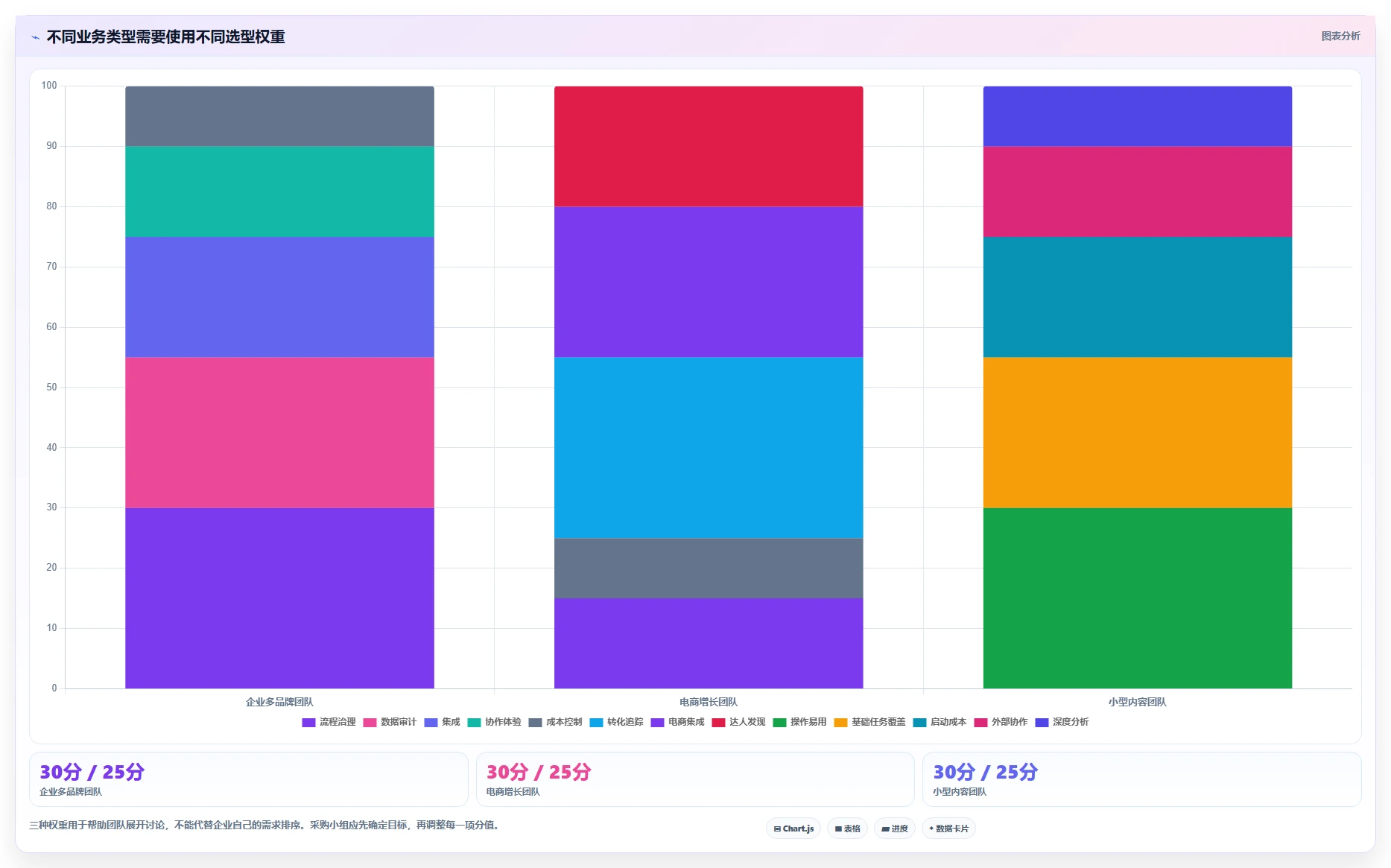Select the 进度 chip
Screen dimensions: 1391x868
(x=895, y=829)
